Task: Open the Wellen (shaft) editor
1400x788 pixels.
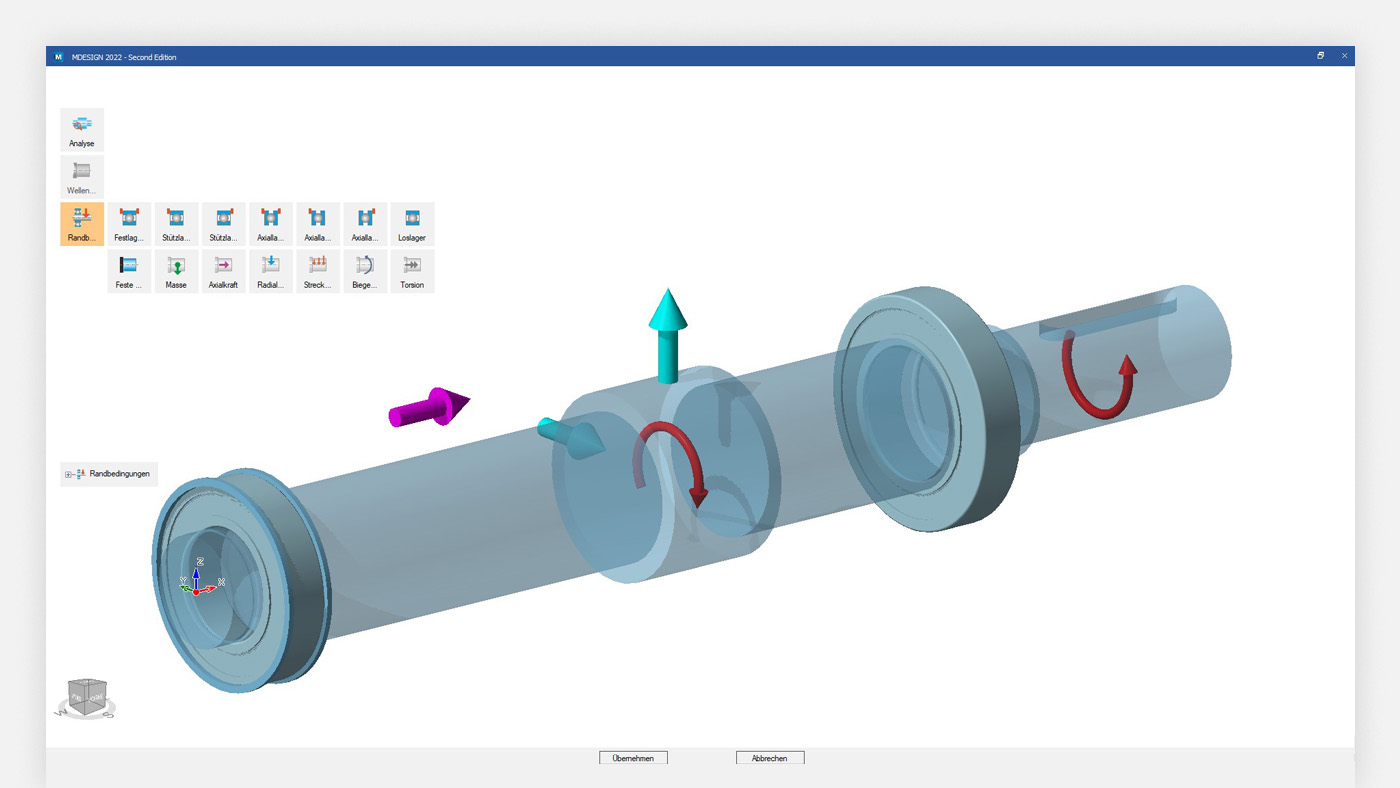Action: (x=81, y=176)
